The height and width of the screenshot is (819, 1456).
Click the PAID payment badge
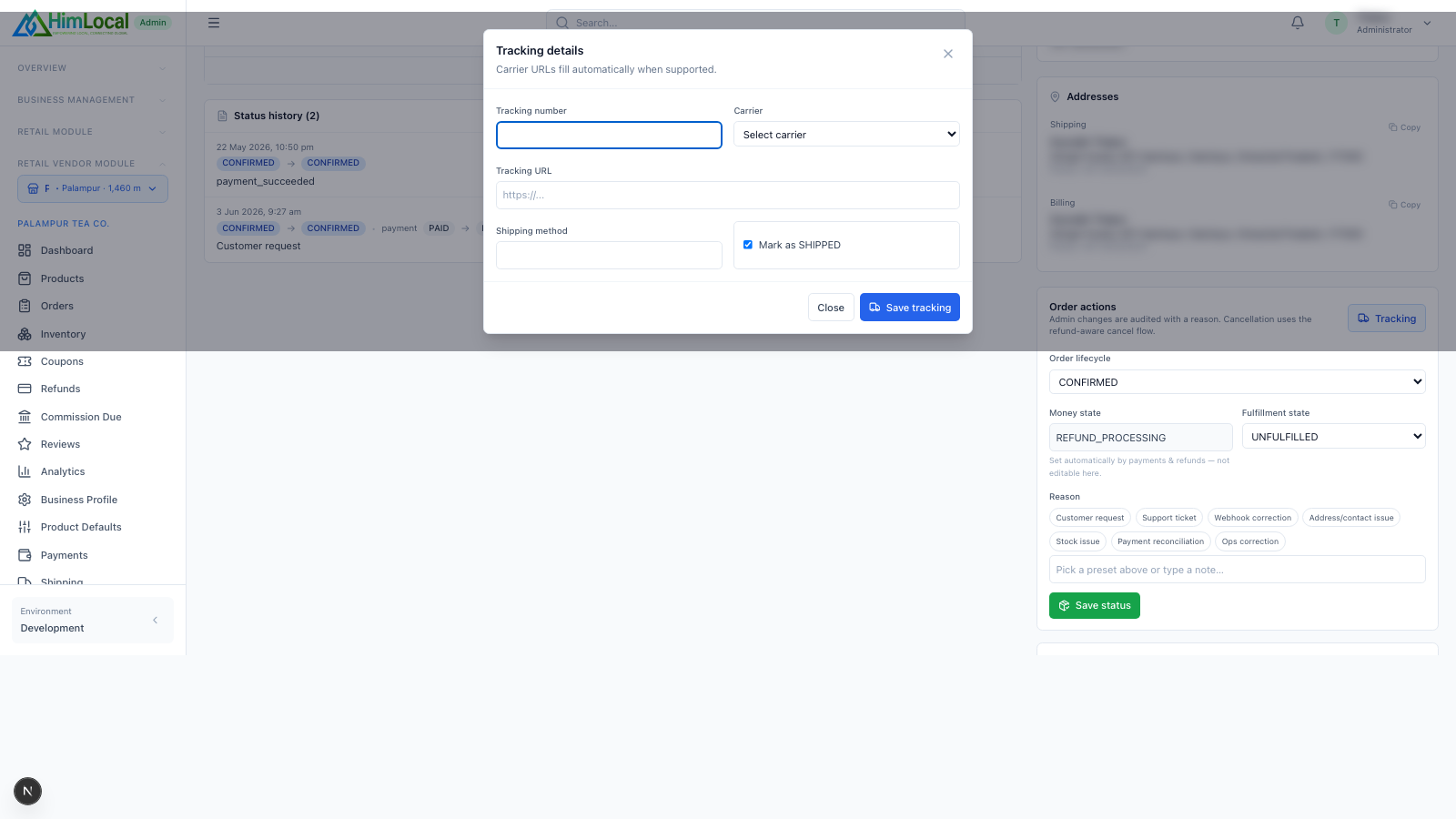(x=440, y=228)
